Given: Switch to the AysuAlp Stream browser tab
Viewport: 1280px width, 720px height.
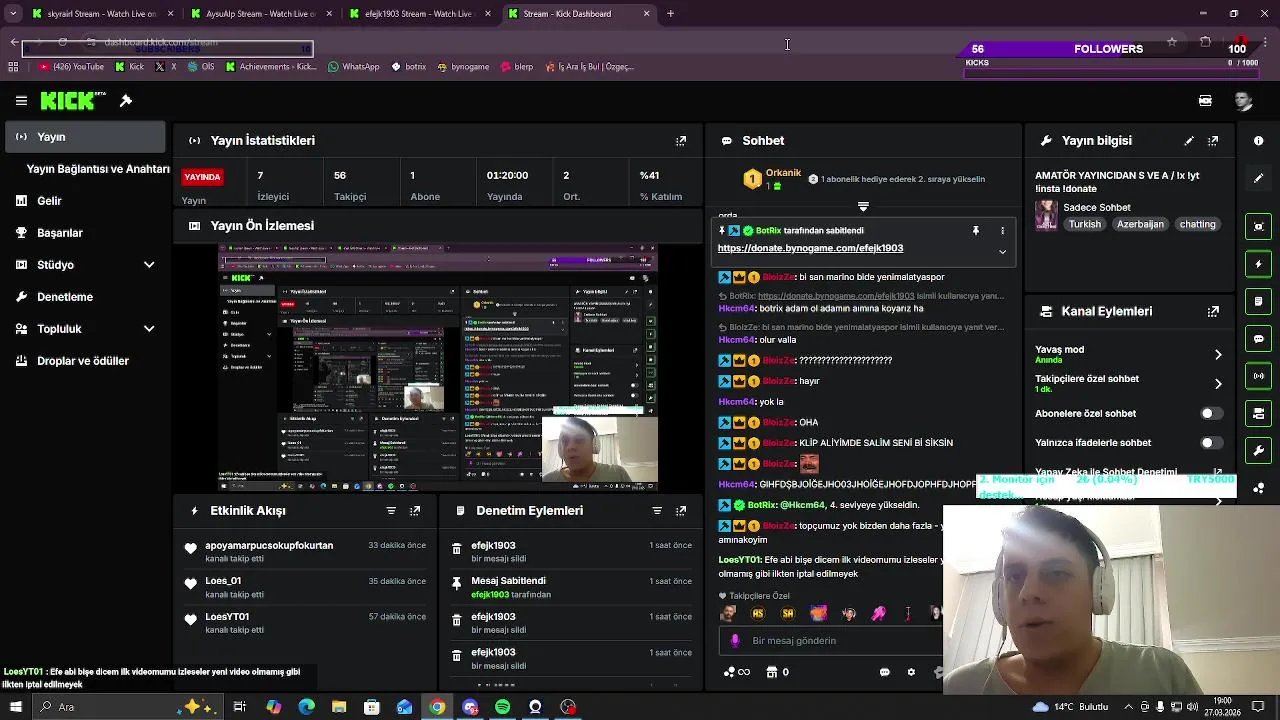Looking at the screenshot, I should (x=260, y=14).
